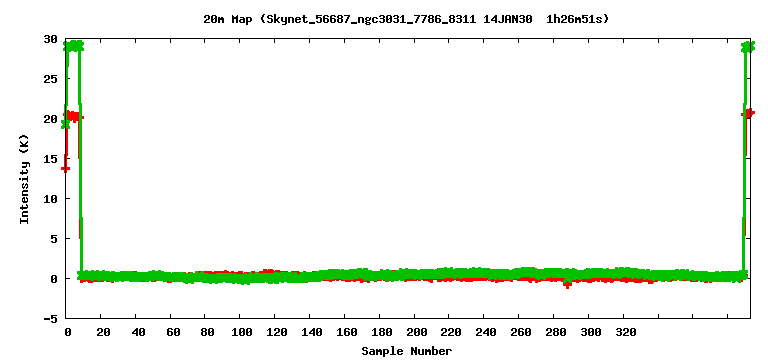This screenshot has height=360, width=768.
Task: Click the x-axis tick label 0
Action: pyautogui.click(x=67, y=332)
